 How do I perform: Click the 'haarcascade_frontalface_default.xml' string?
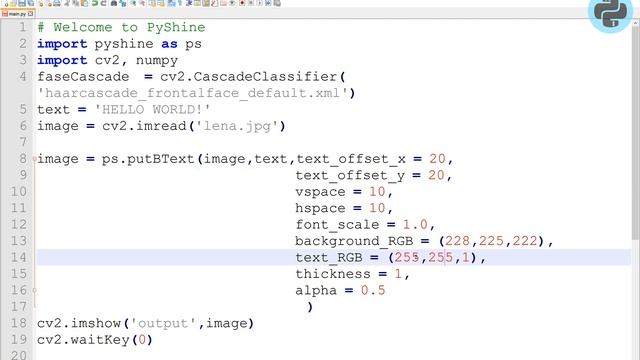pos(192,93)
